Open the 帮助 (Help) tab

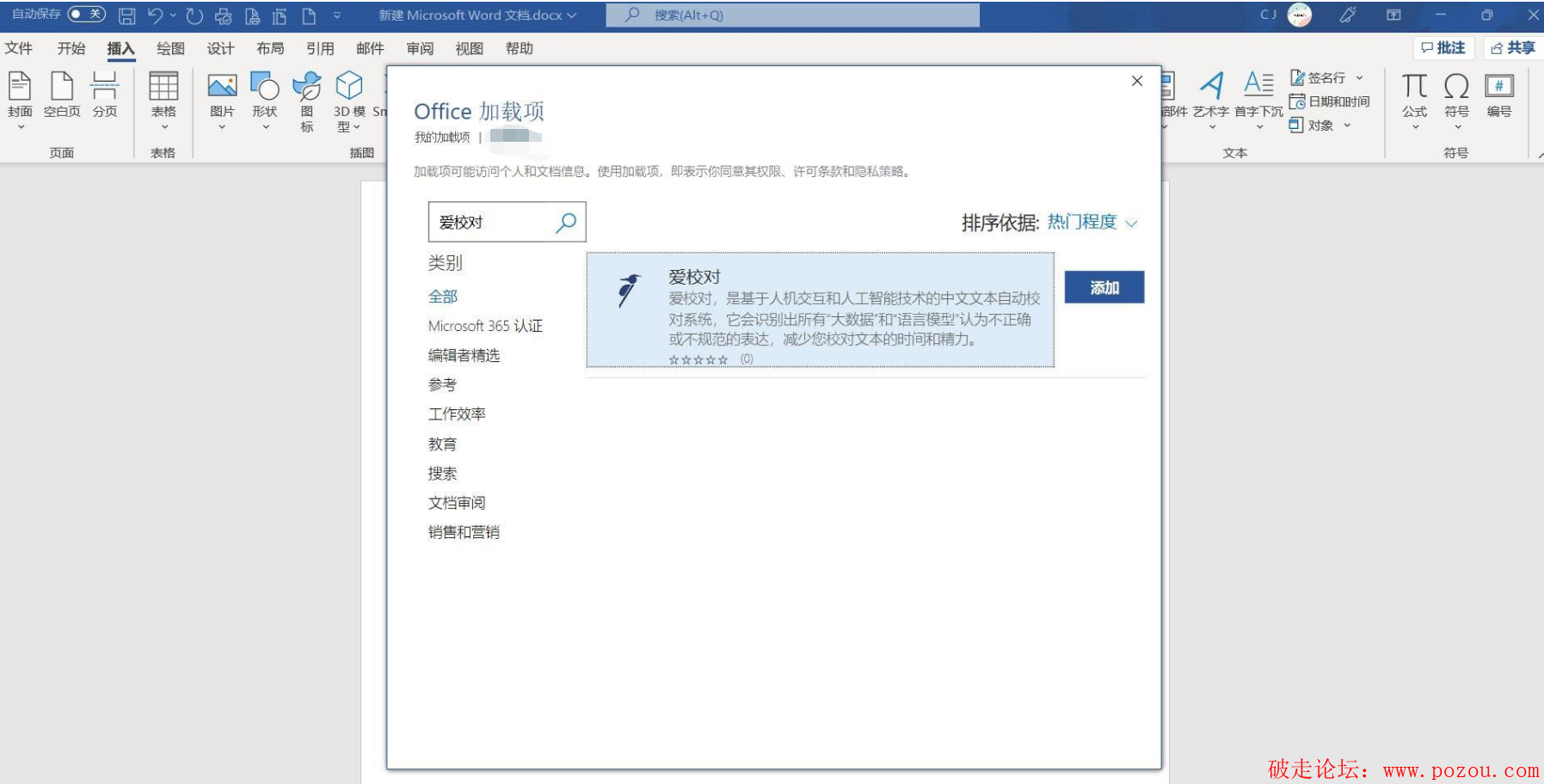(x=519, y=48)
